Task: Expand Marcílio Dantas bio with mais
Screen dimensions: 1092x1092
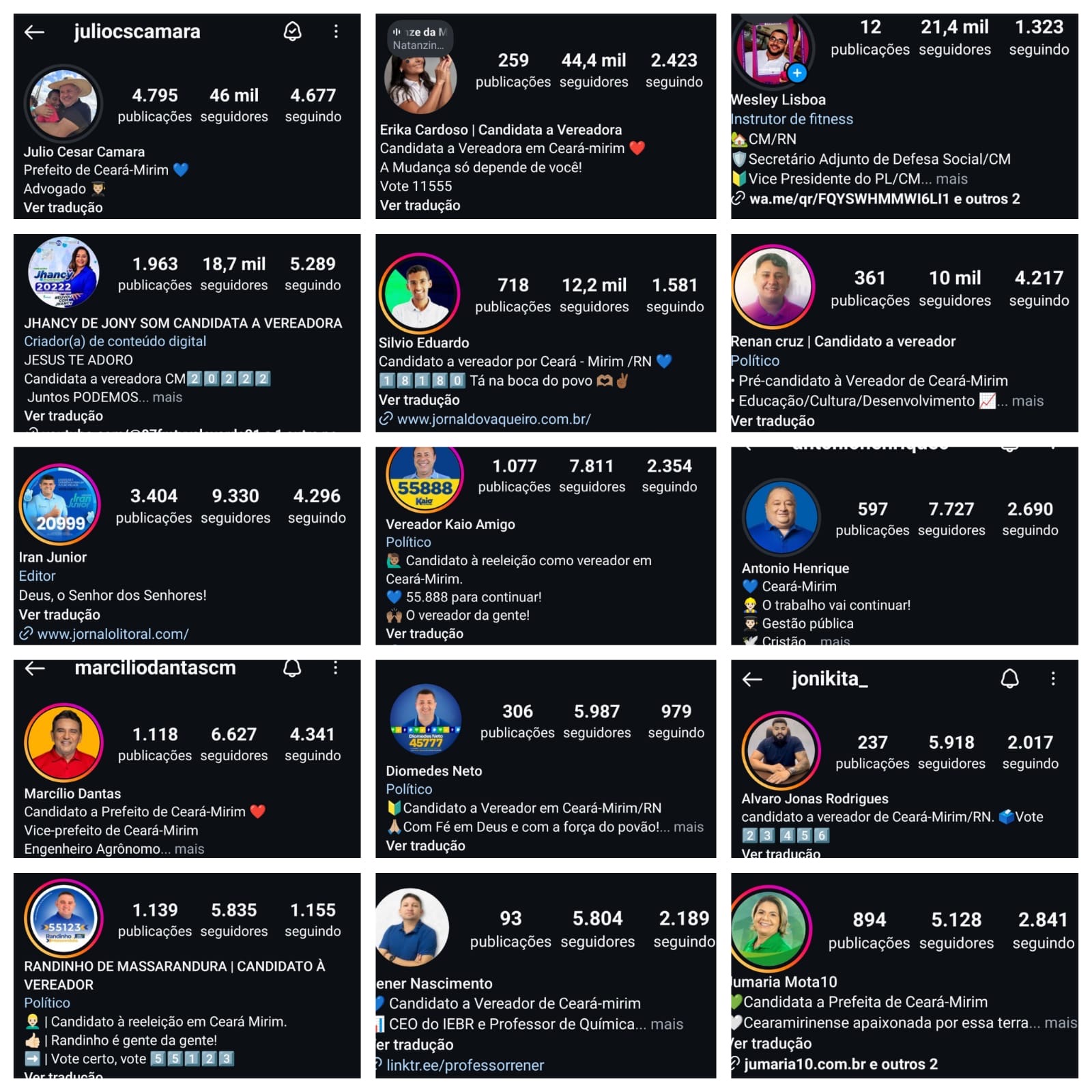Action: pos(189,849)
